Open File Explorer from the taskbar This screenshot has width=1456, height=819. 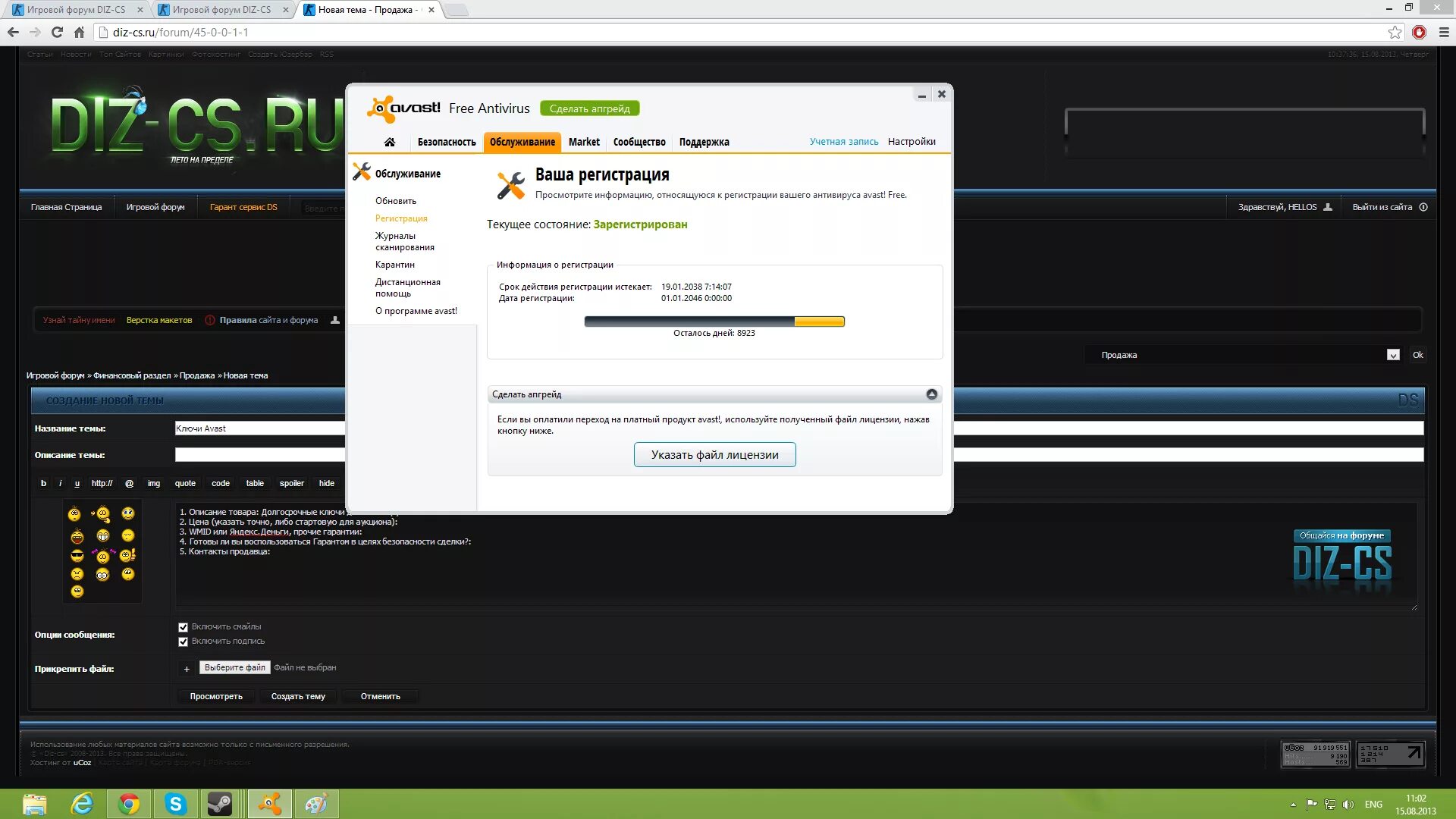click(35, 804)
